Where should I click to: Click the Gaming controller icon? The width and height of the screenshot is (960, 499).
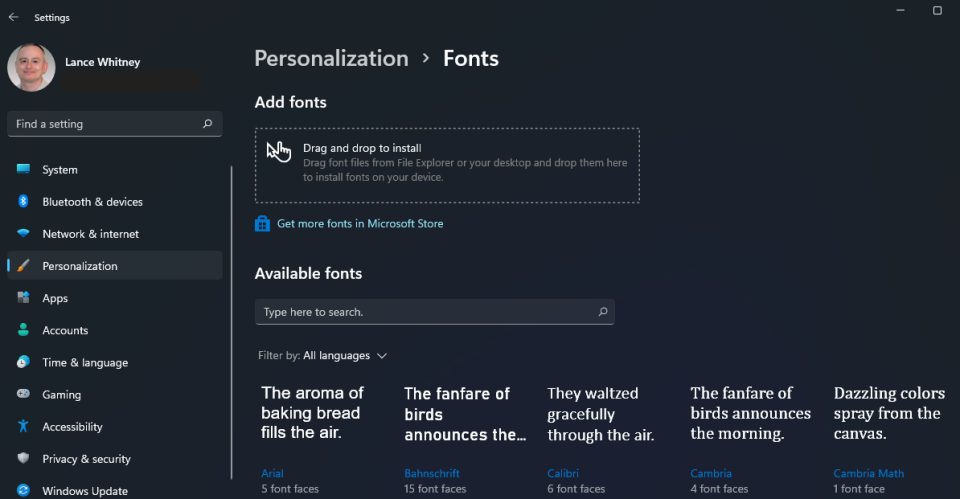coord(23,394)
